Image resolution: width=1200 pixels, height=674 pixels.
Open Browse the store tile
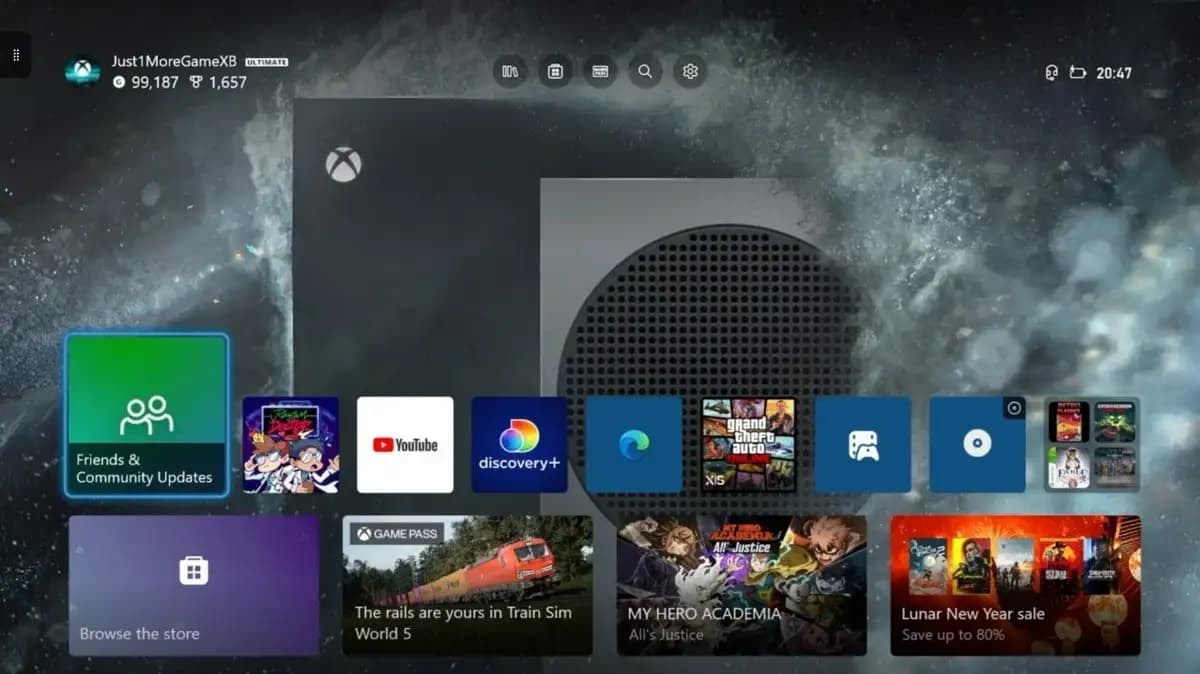[193, 585]
